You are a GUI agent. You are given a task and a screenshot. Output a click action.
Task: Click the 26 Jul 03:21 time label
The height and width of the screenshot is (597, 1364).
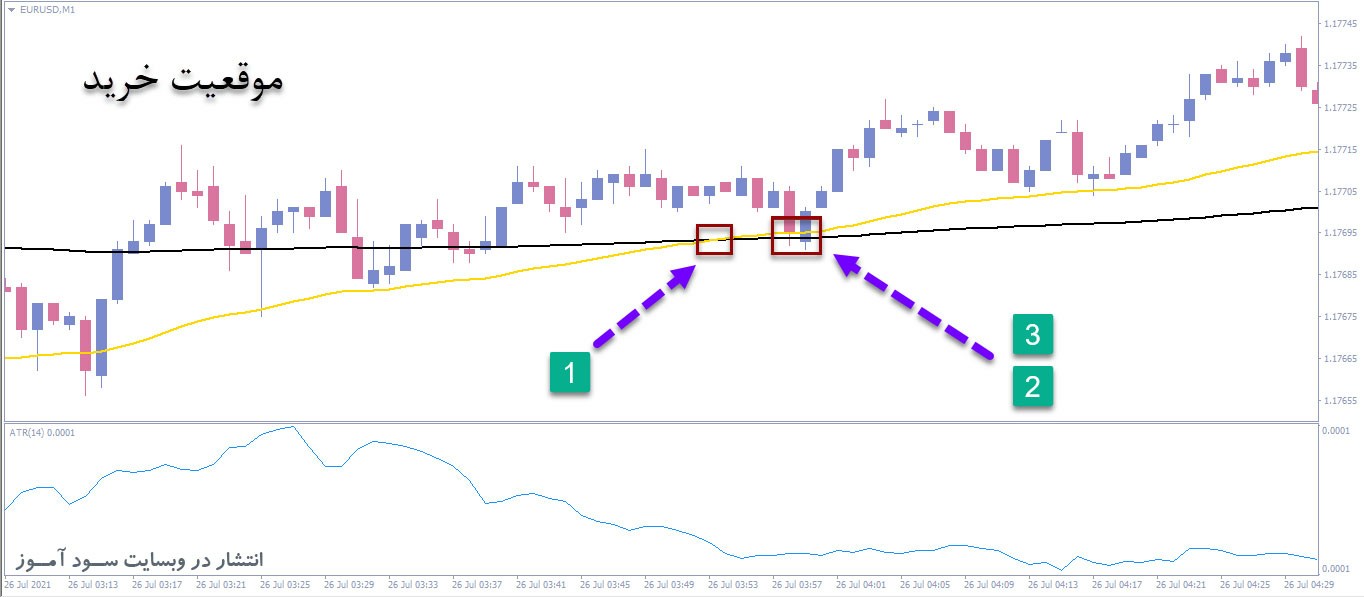tap(221, 585)
